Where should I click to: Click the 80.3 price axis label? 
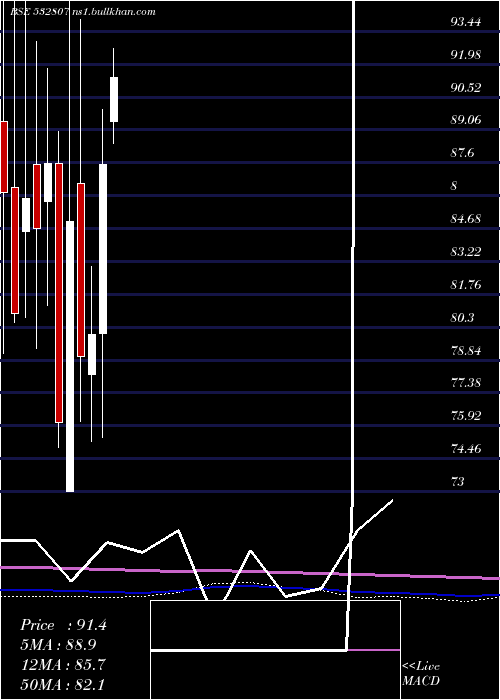462,317
